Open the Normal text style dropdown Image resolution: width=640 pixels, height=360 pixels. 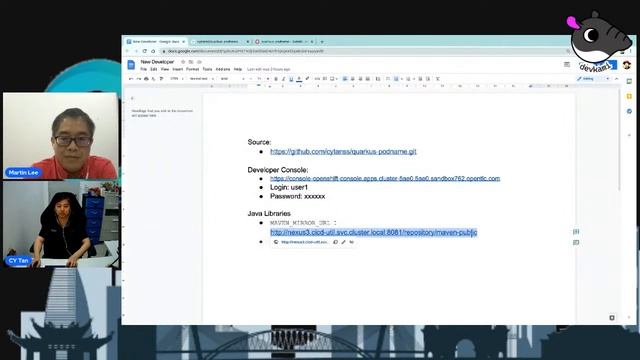tap(201, 78)
